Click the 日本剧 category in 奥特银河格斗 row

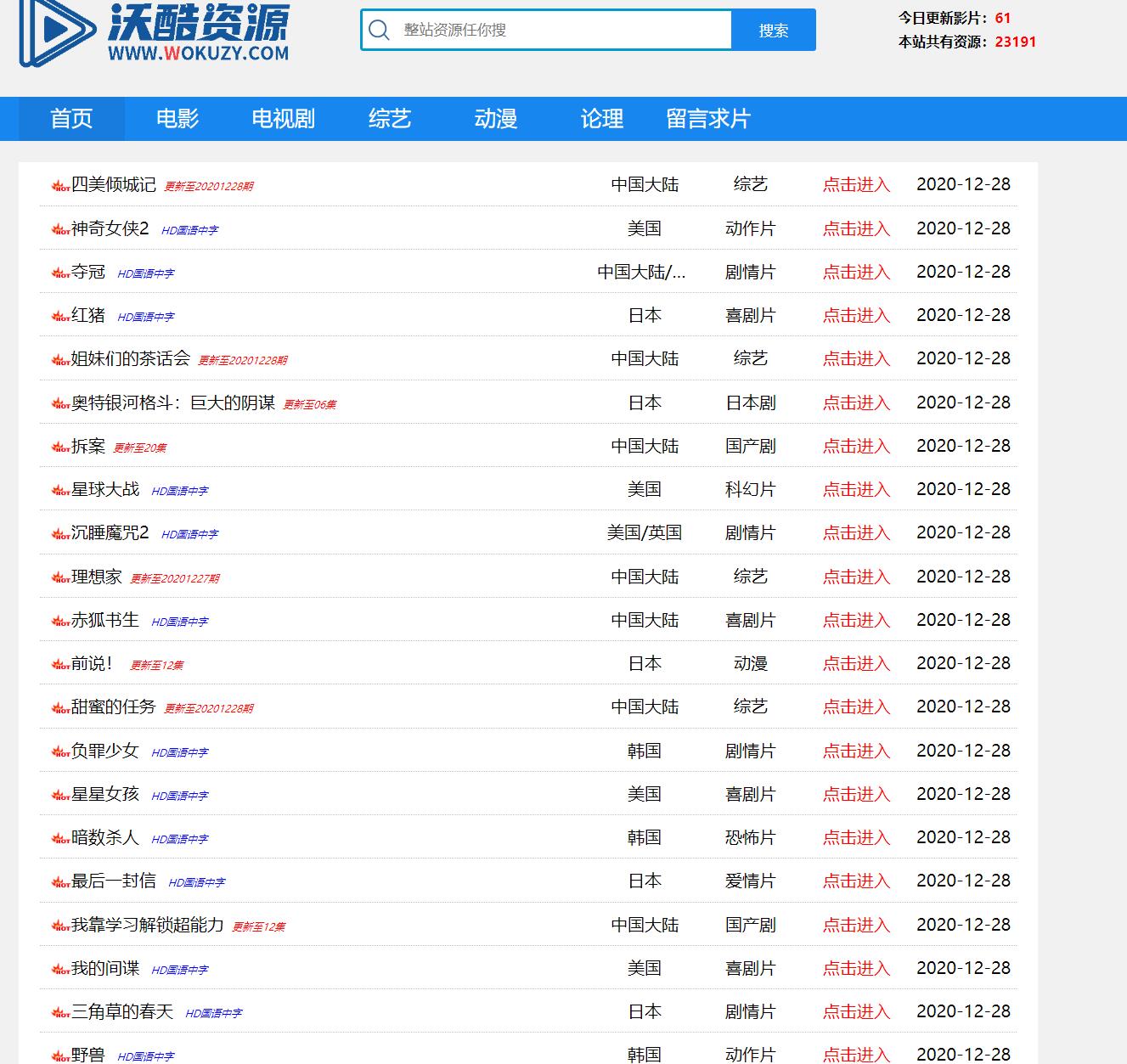(751, 403)
